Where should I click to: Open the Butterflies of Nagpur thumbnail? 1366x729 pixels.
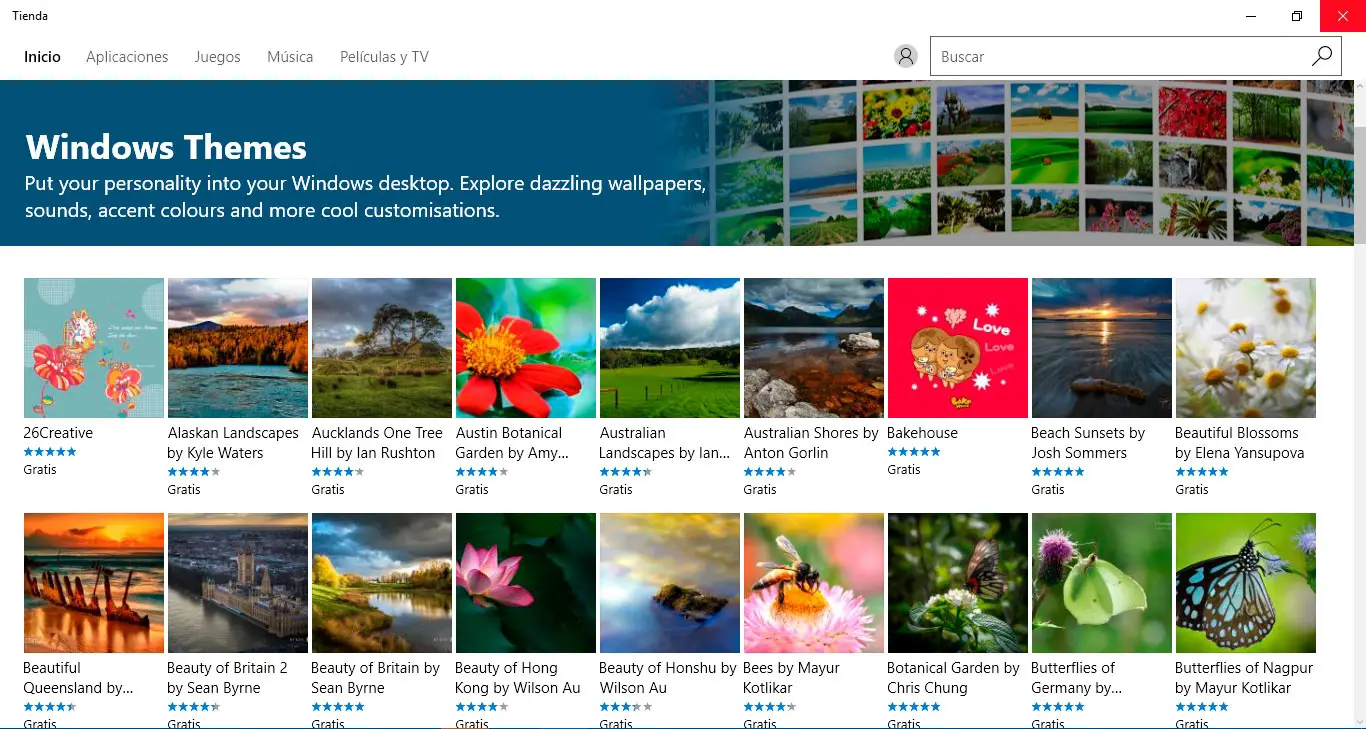(1245, 583)
